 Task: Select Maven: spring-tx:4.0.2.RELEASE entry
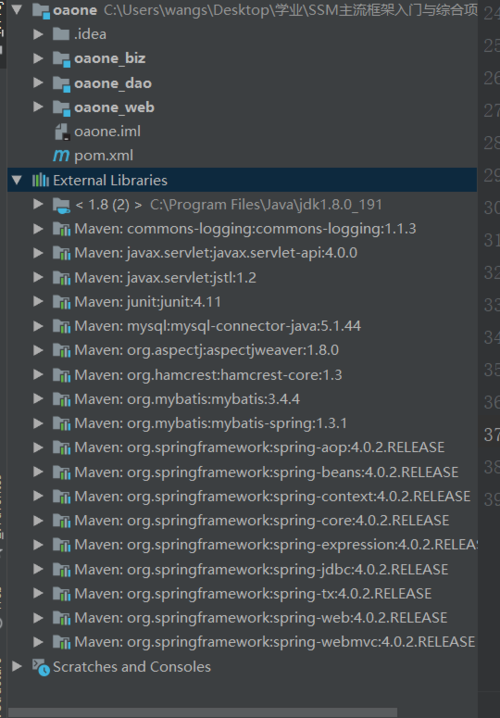[253, 593]
